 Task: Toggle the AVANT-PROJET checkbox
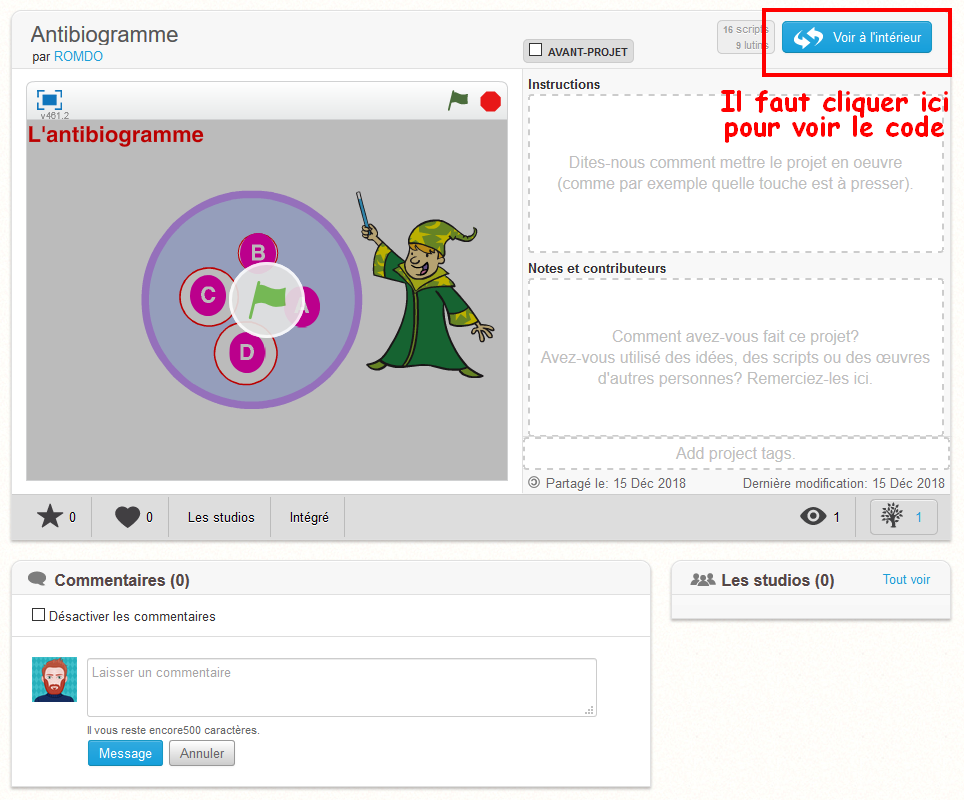coord(536,50)
